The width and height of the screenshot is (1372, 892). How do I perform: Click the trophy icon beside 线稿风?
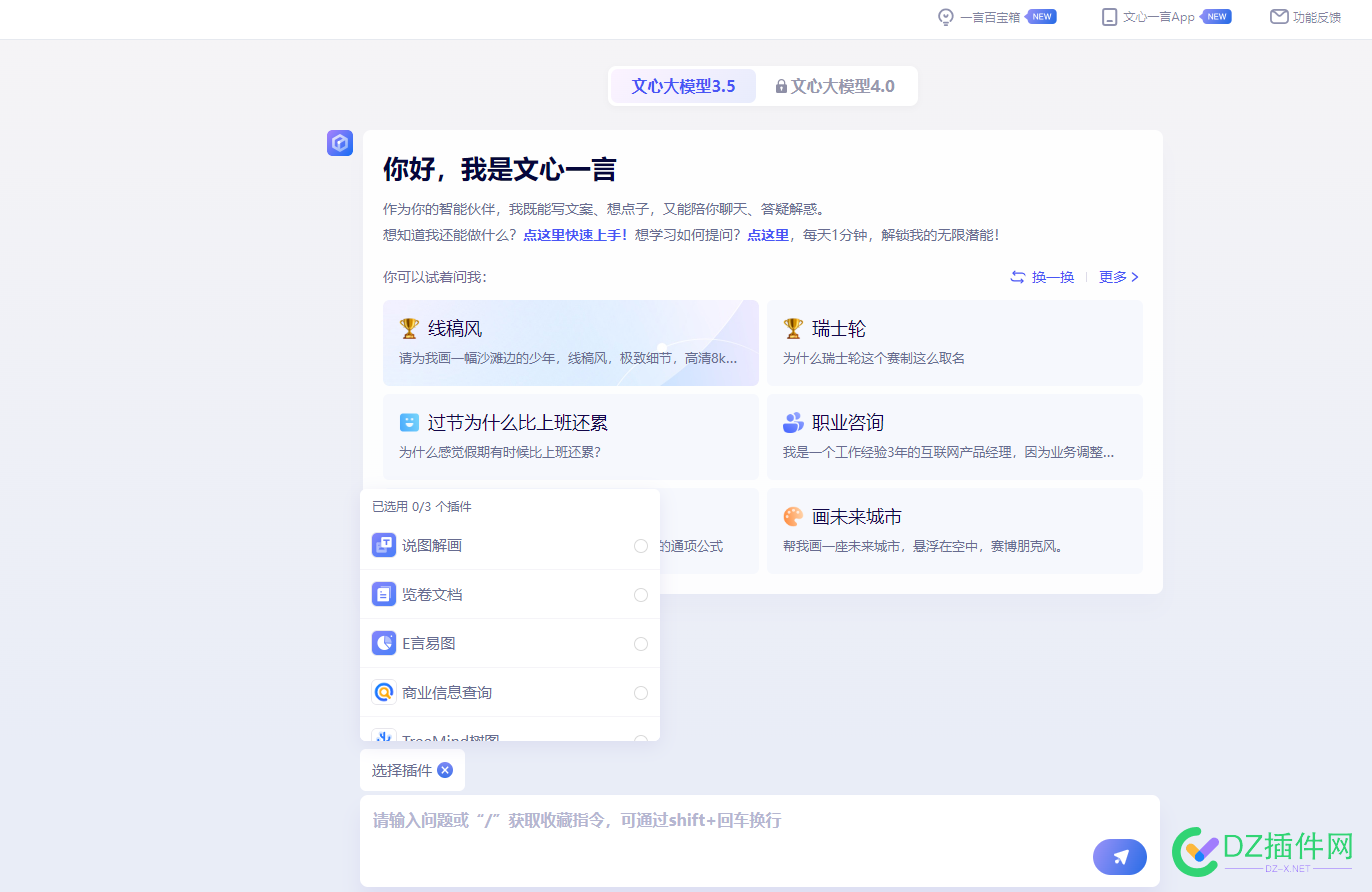pos(409,328)
